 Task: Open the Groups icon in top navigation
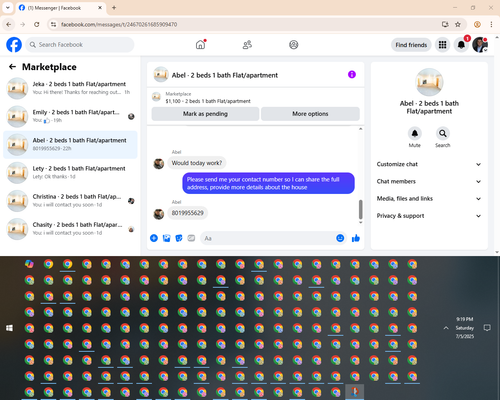294,45
